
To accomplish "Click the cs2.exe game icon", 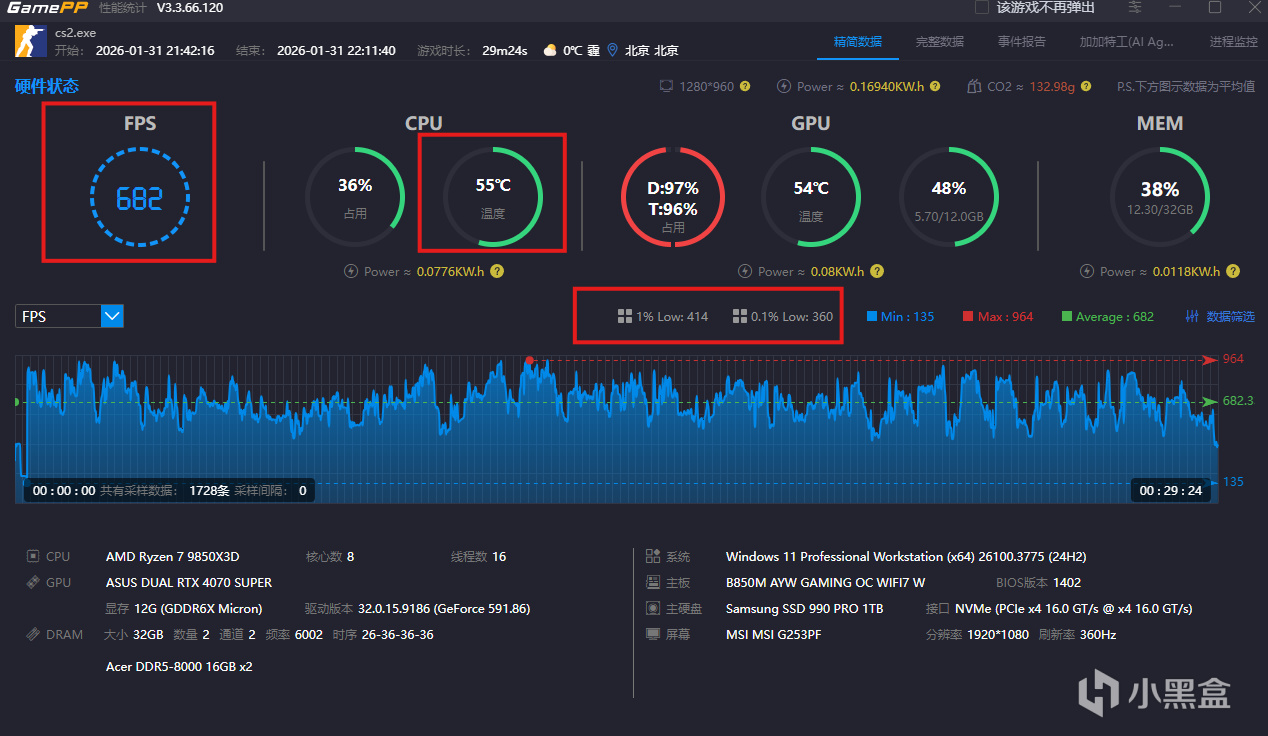I will tap(29, 41).
